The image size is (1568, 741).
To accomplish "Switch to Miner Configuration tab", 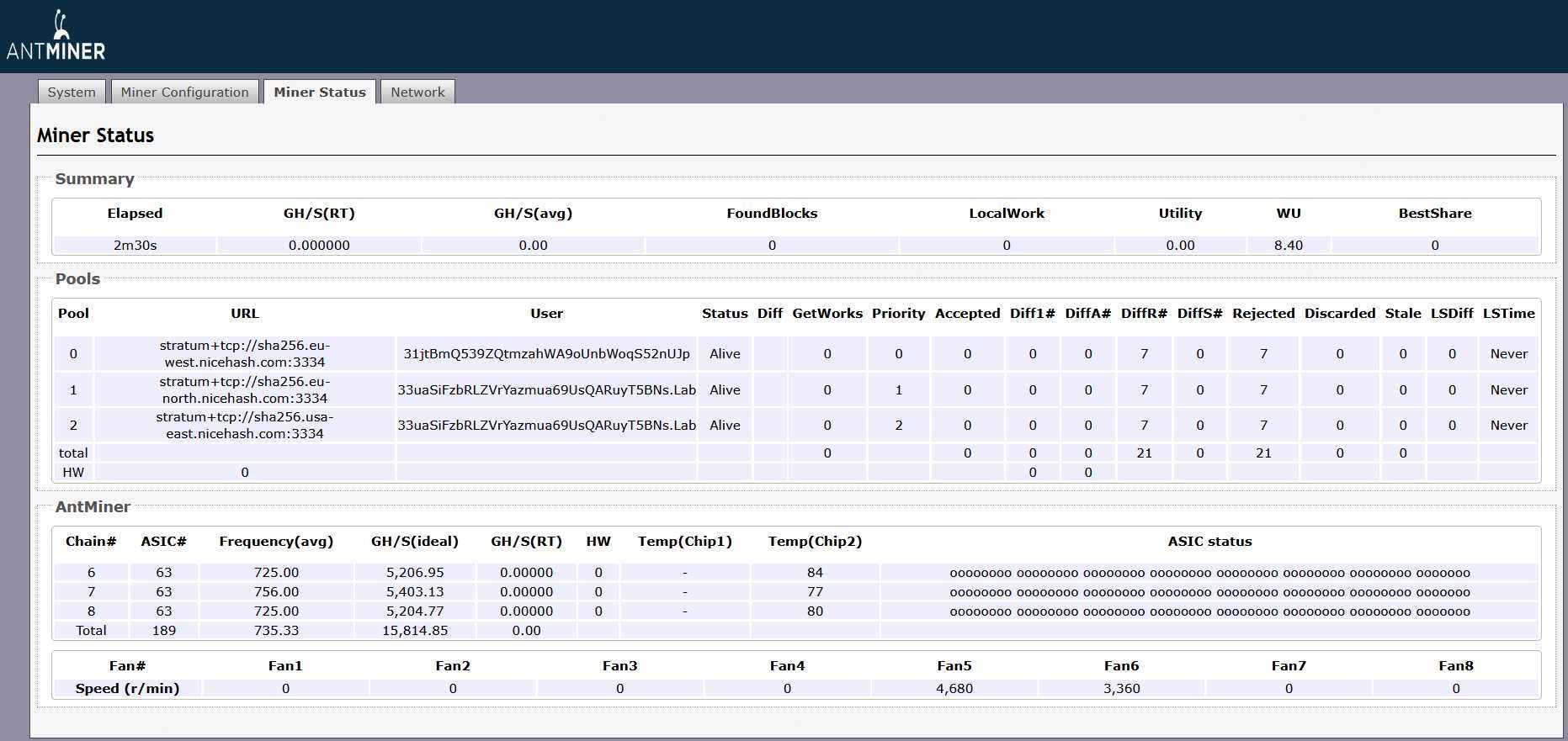I will 184,92.
